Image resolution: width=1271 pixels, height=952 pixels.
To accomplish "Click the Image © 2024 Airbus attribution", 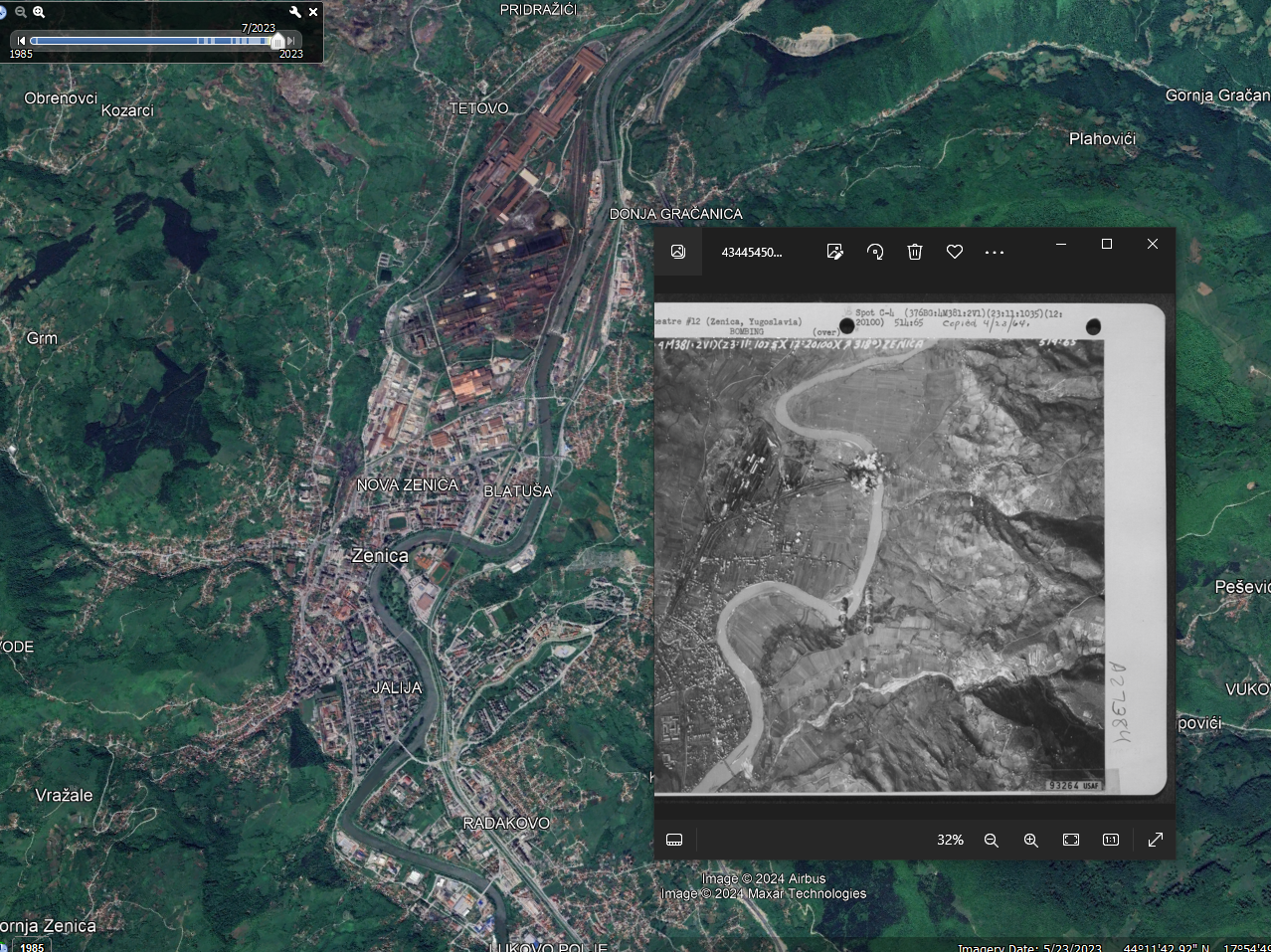I will coord(764,878).
